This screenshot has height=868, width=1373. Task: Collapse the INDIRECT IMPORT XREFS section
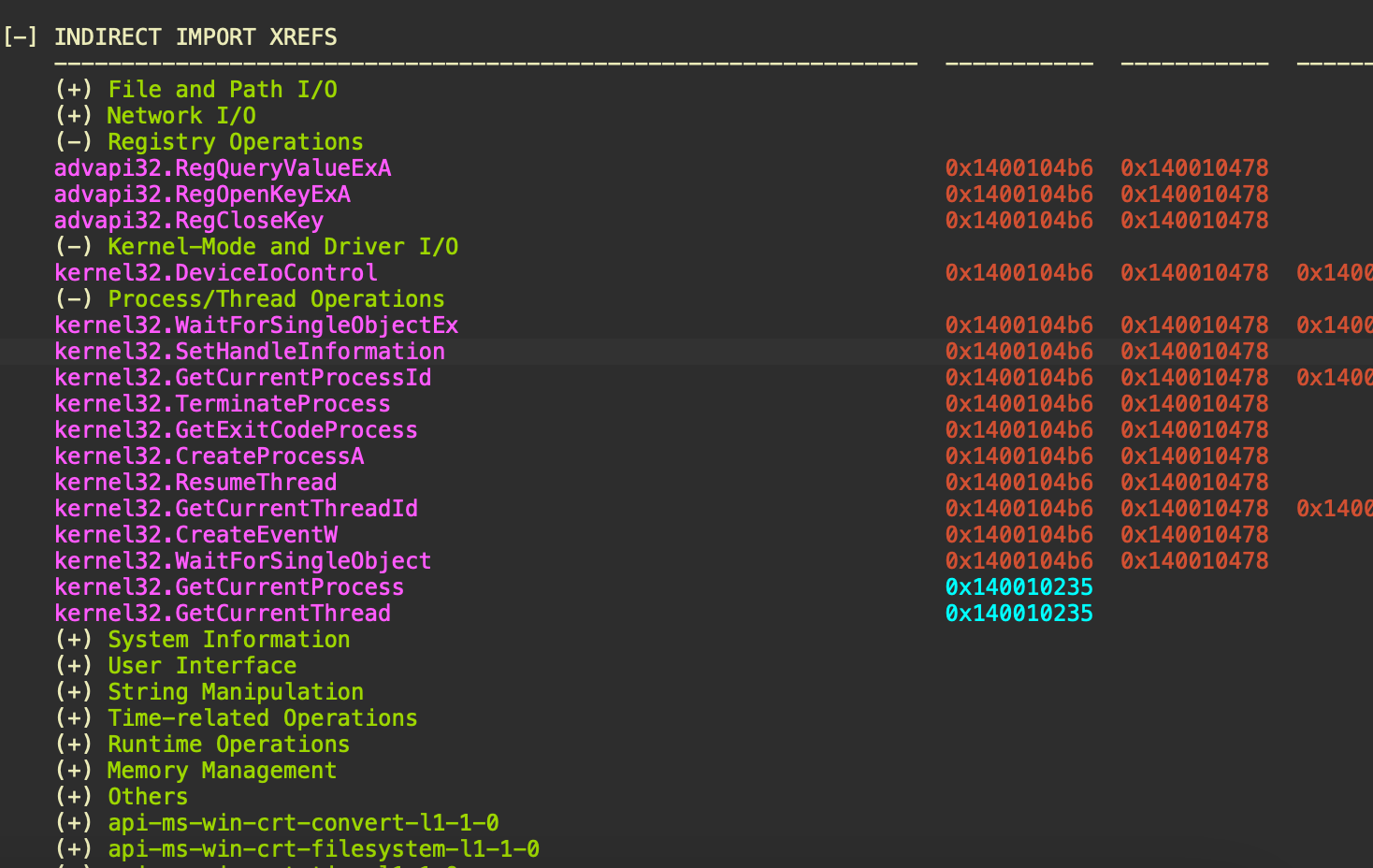pos(20,37)
